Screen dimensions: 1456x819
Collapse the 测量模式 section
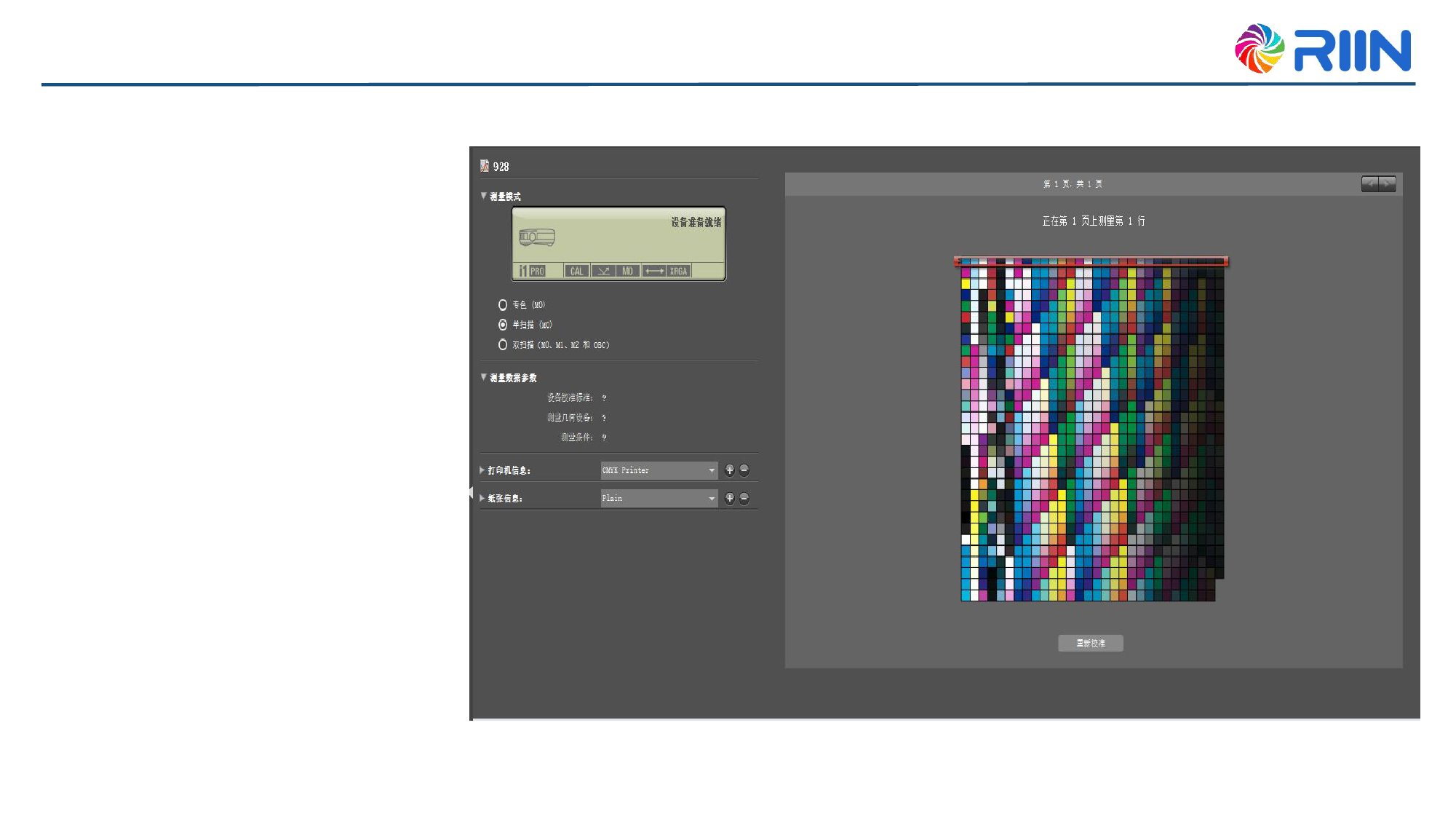point(483,196)
